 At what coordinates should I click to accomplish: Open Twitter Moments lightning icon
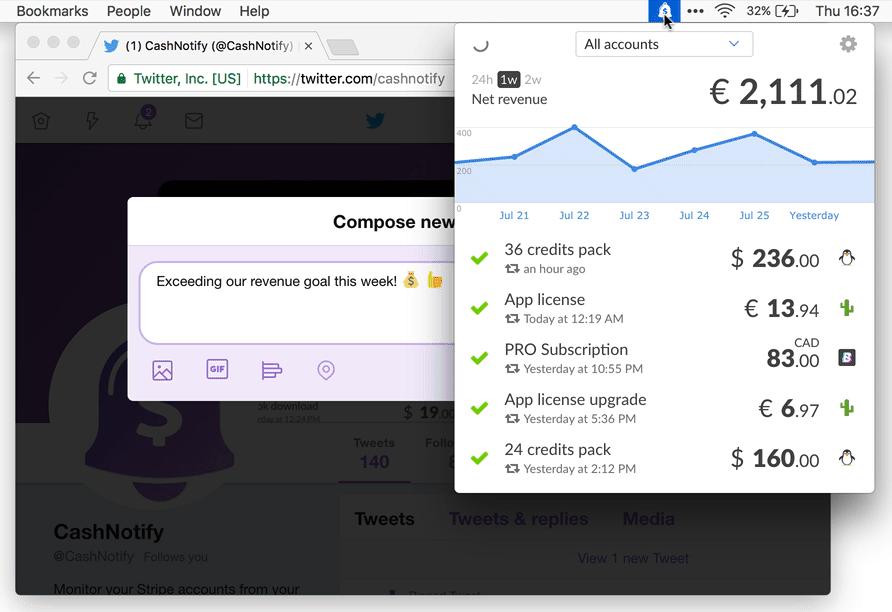[x=92, y=121]
